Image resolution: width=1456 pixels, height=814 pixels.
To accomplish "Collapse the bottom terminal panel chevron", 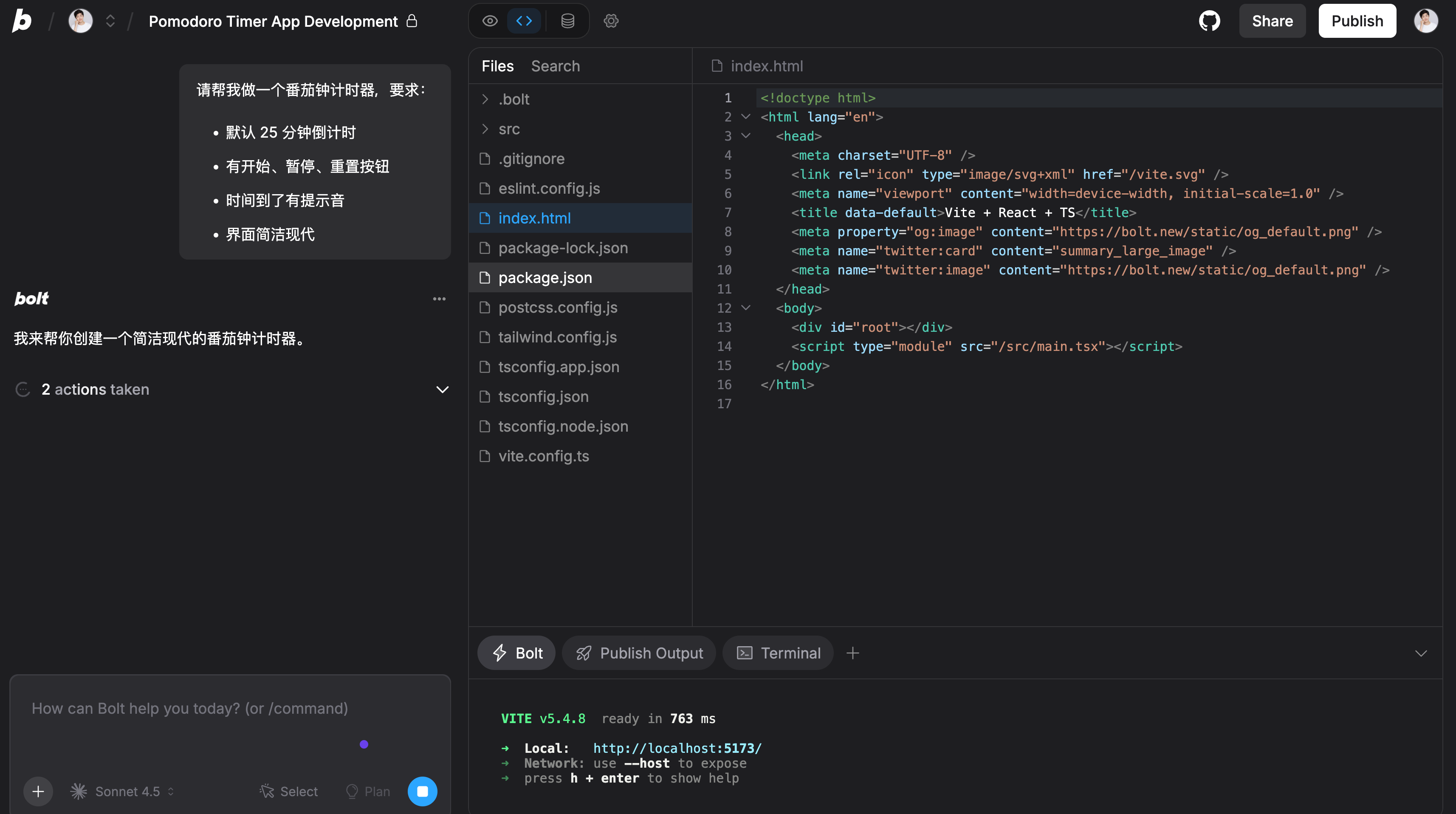I will 1420,653.
